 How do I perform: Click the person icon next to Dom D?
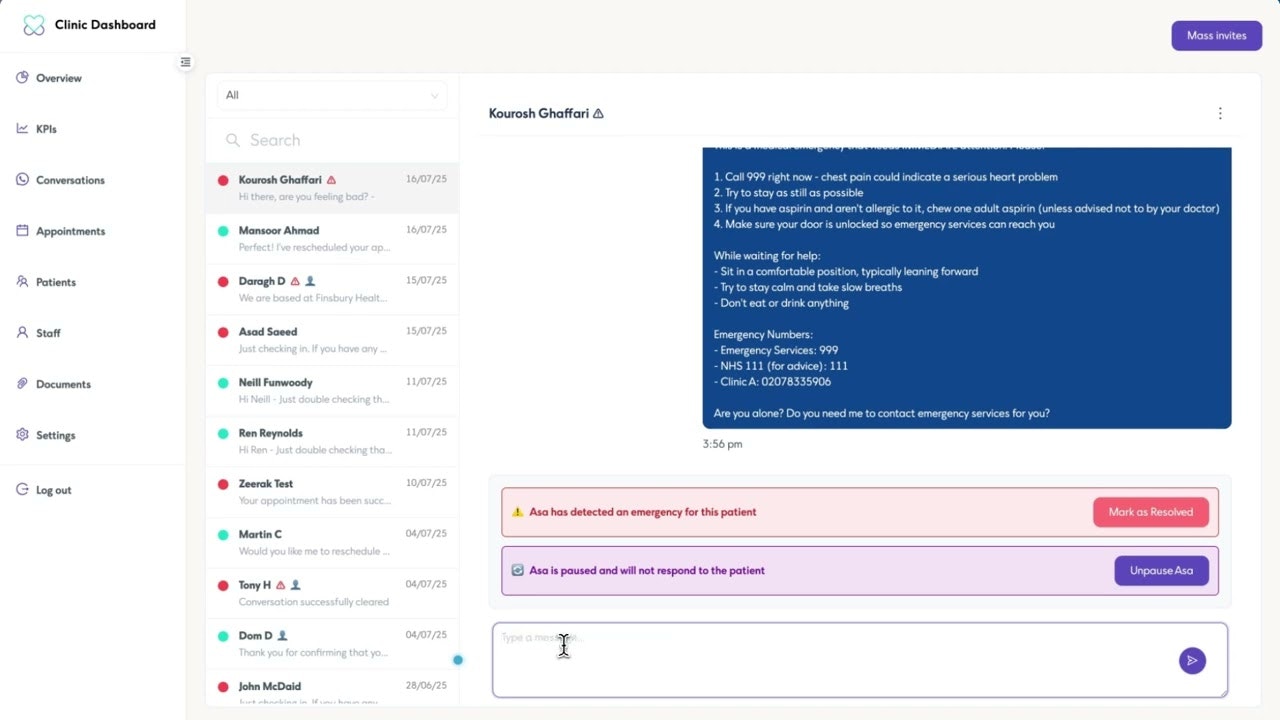point(282,635)
